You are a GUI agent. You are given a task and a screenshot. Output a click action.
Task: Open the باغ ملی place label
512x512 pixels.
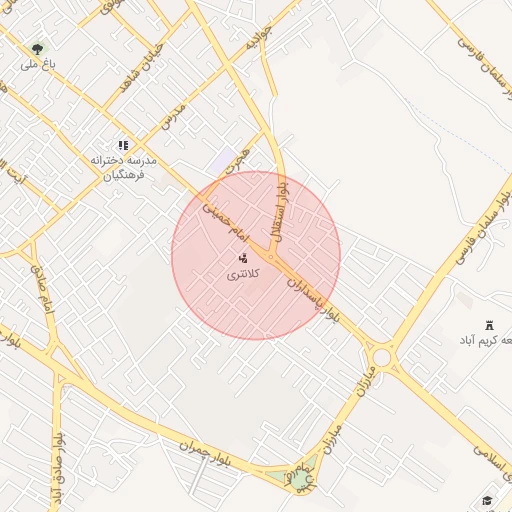coord(38,65)
